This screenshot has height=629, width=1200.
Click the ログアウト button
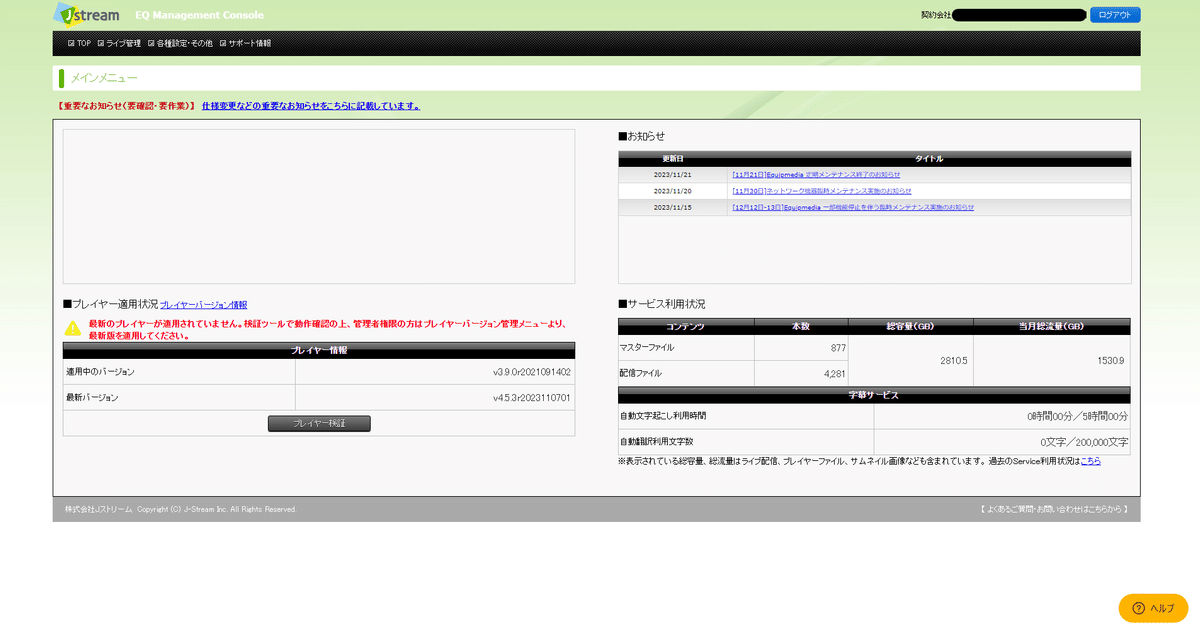coord(1114,14)
